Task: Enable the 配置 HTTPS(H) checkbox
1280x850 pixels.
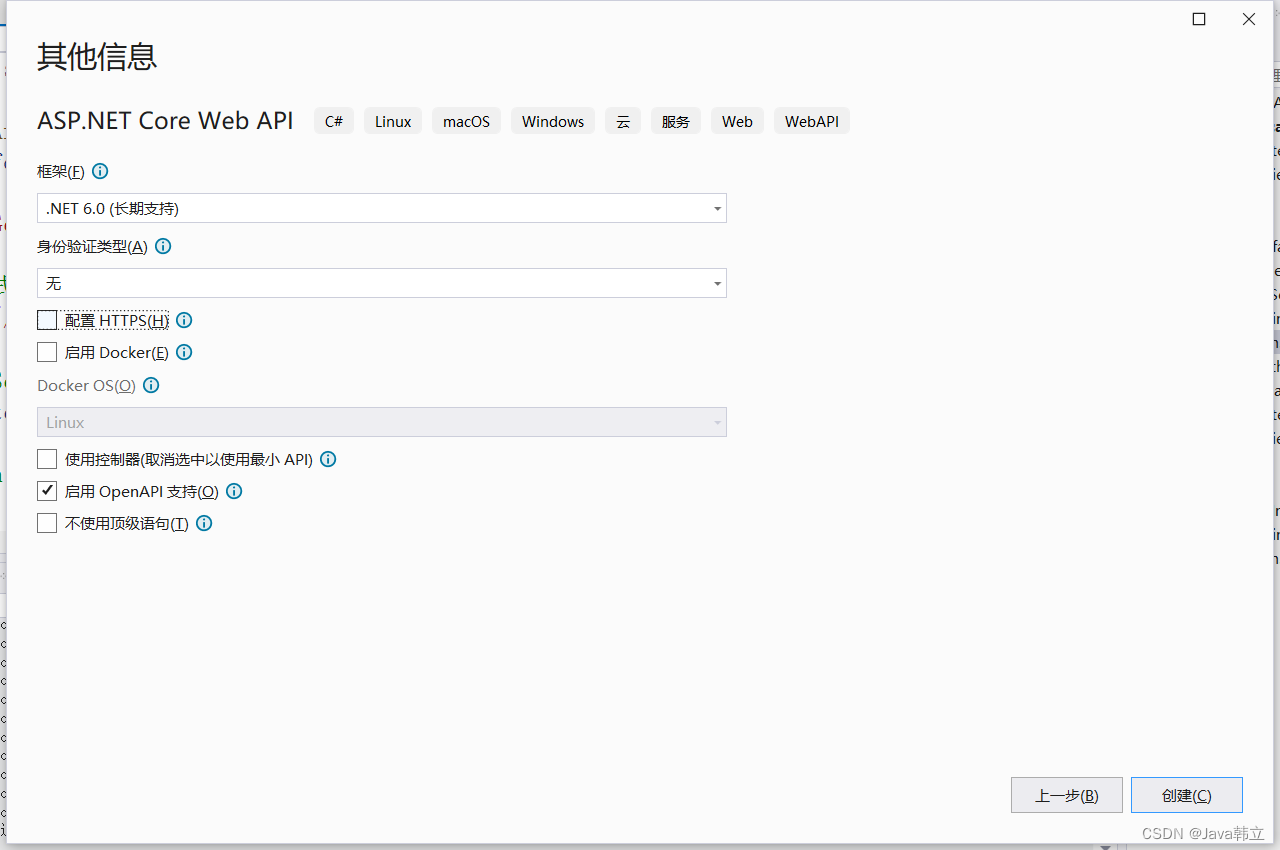Action: (47, 320)
